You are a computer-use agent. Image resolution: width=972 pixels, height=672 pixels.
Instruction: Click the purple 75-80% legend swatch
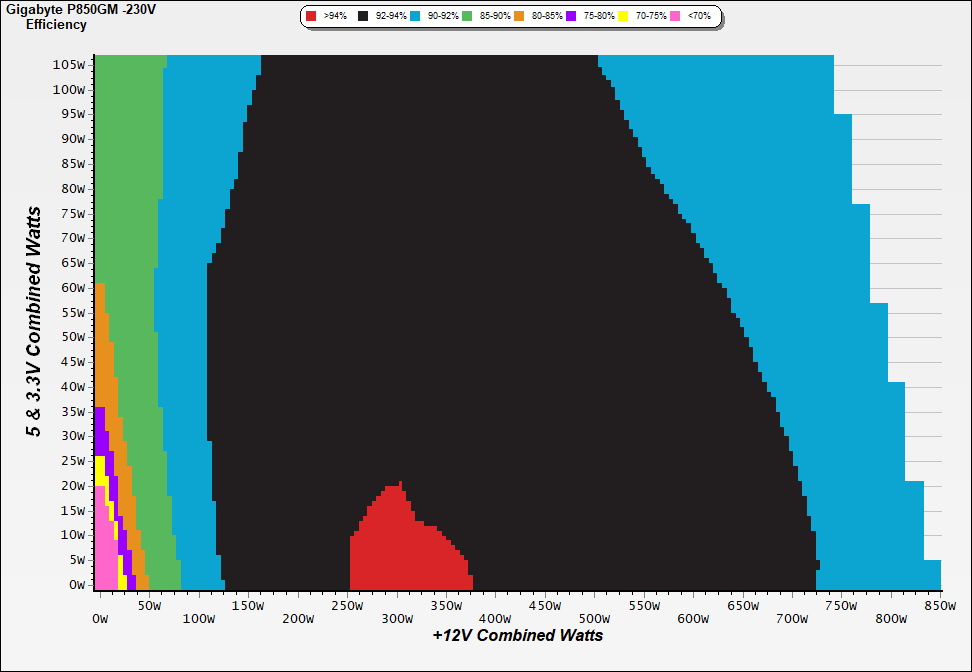pyautogui.click(x=572, y=16)
